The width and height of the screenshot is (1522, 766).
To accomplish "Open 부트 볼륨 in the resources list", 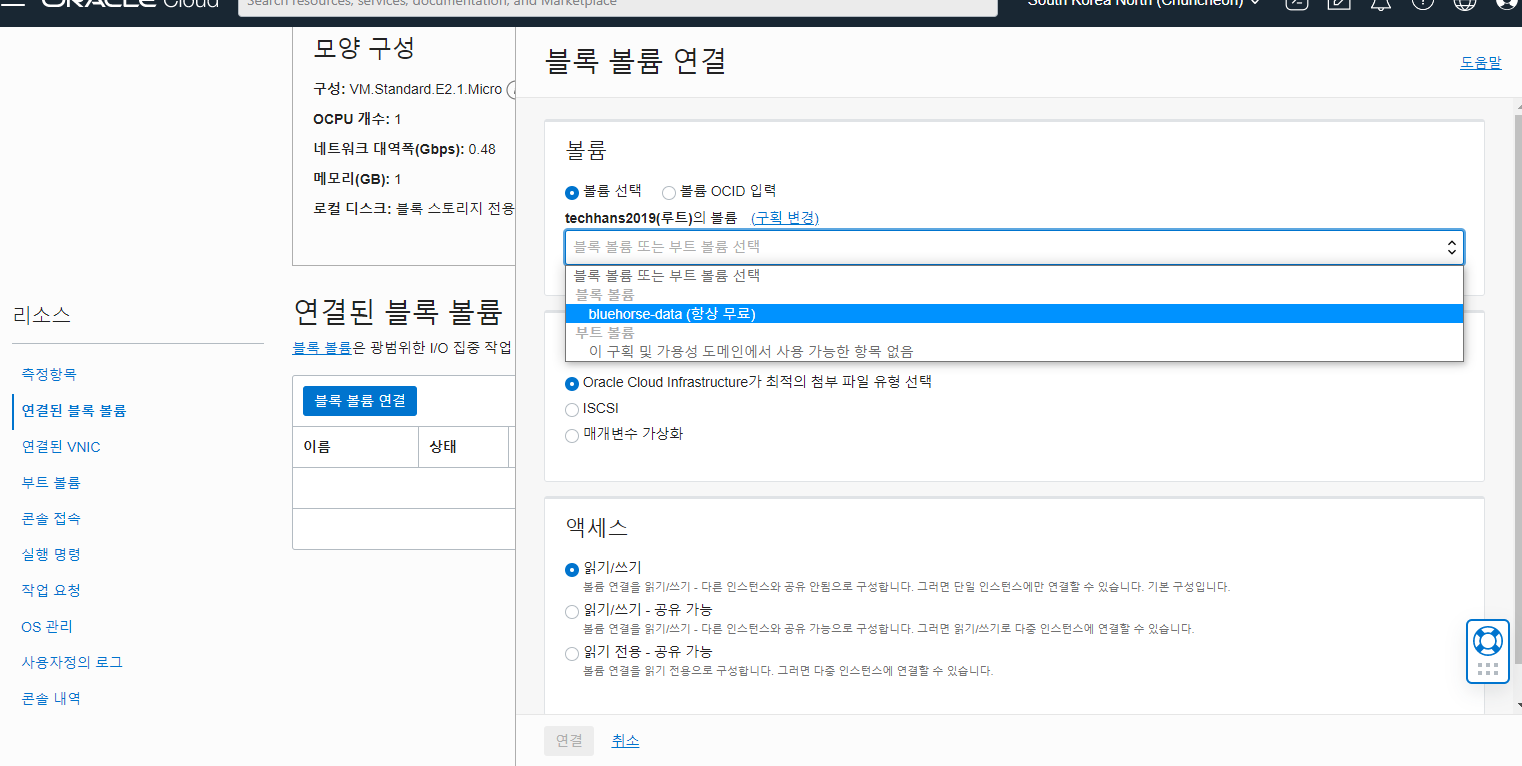I will tap(51, 482).
